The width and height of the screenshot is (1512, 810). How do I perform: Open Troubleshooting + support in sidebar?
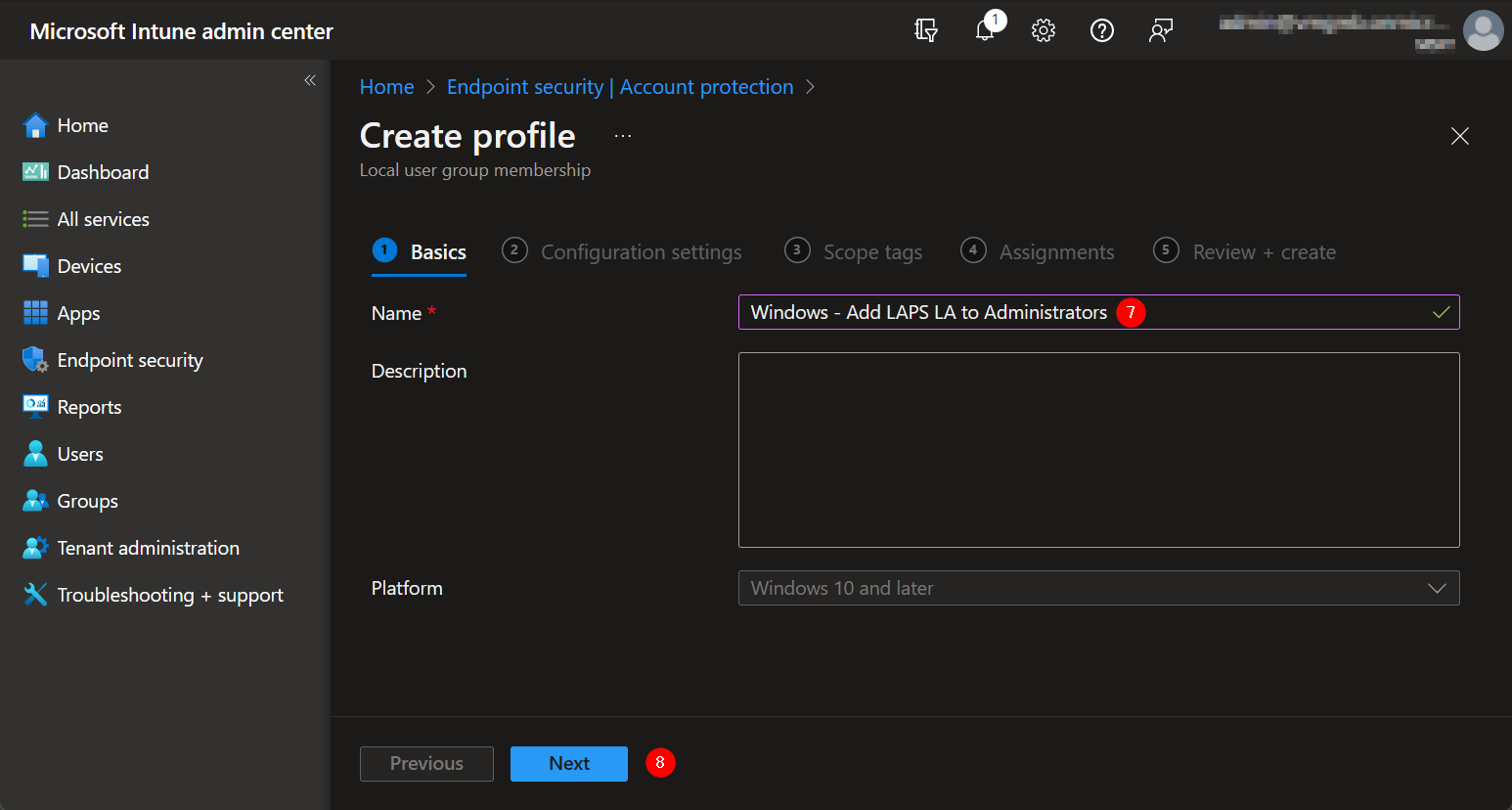(x=169, y=595)
